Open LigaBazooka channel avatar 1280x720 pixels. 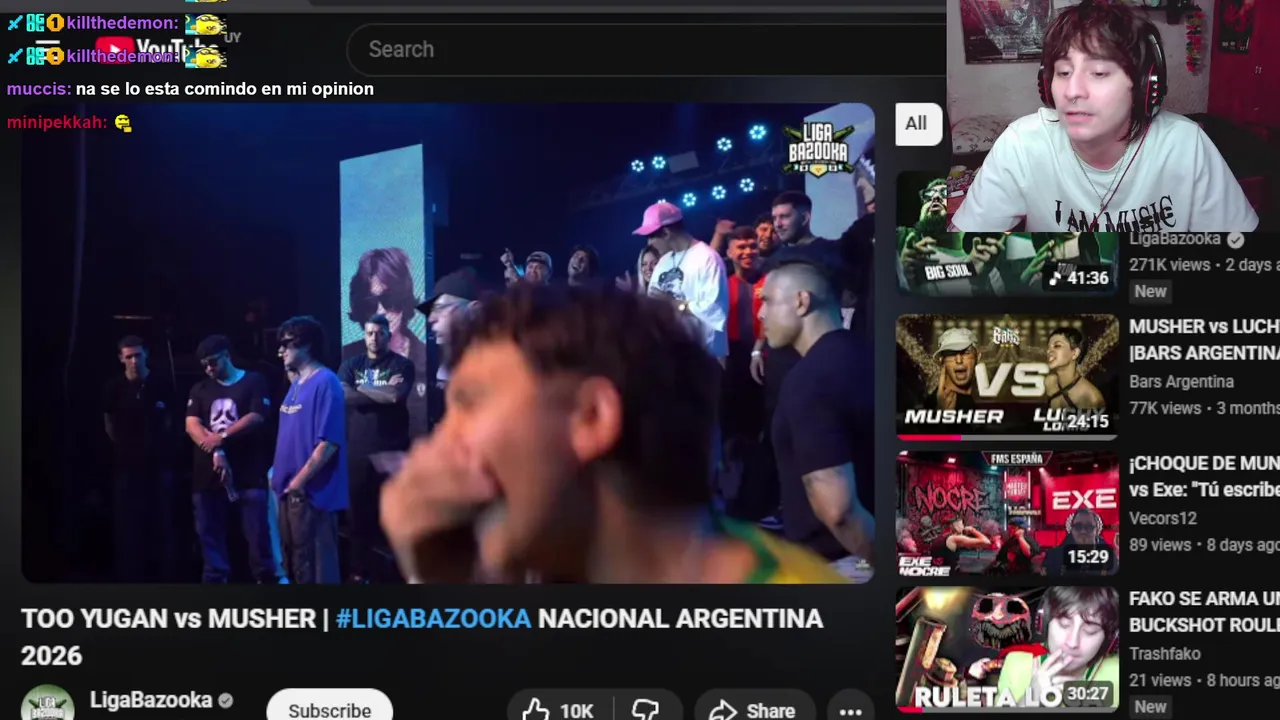click(47, 704)
